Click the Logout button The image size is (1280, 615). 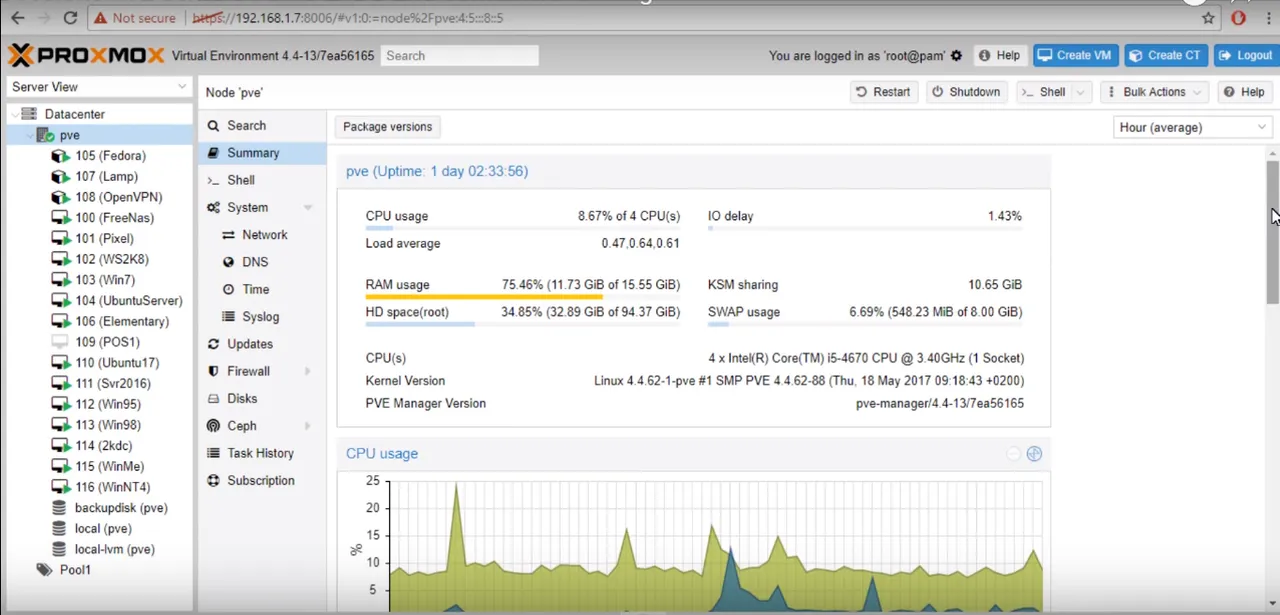(x=1246, y=56)
